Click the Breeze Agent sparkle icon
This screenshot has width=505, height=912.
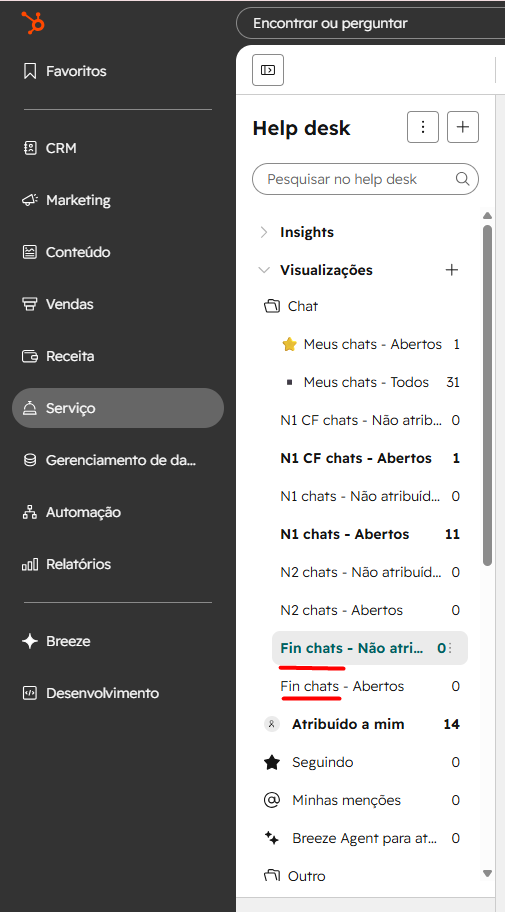(272, 838)
